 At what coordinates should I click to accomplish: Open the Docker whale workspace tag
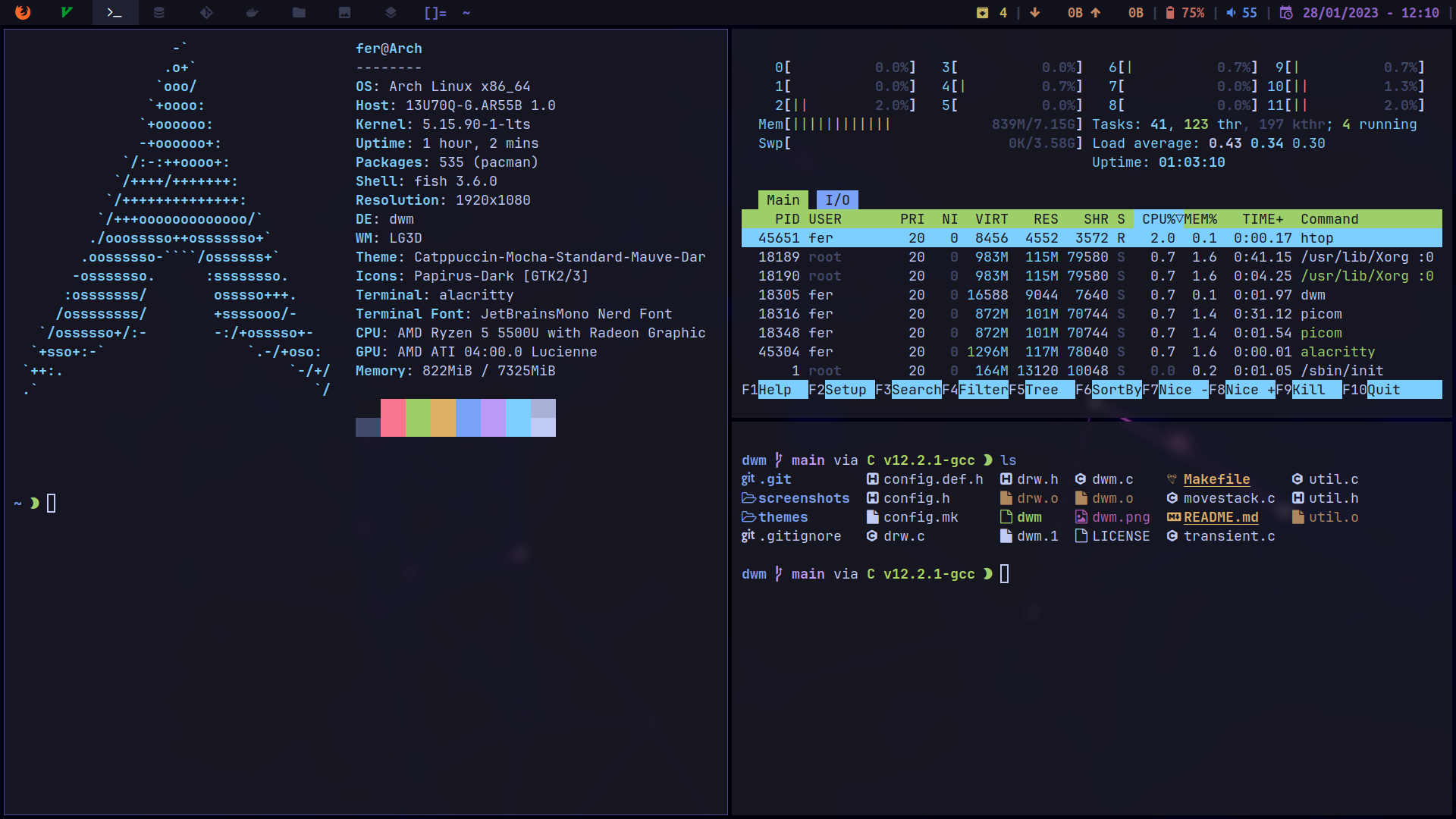click(253, 12)
